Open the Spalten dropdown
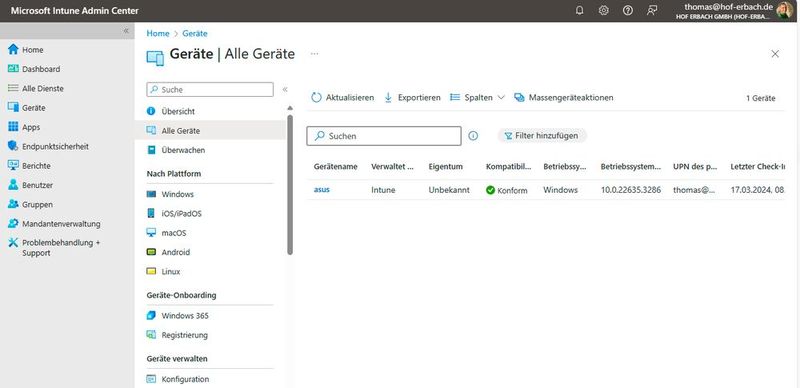 (477, 98)
